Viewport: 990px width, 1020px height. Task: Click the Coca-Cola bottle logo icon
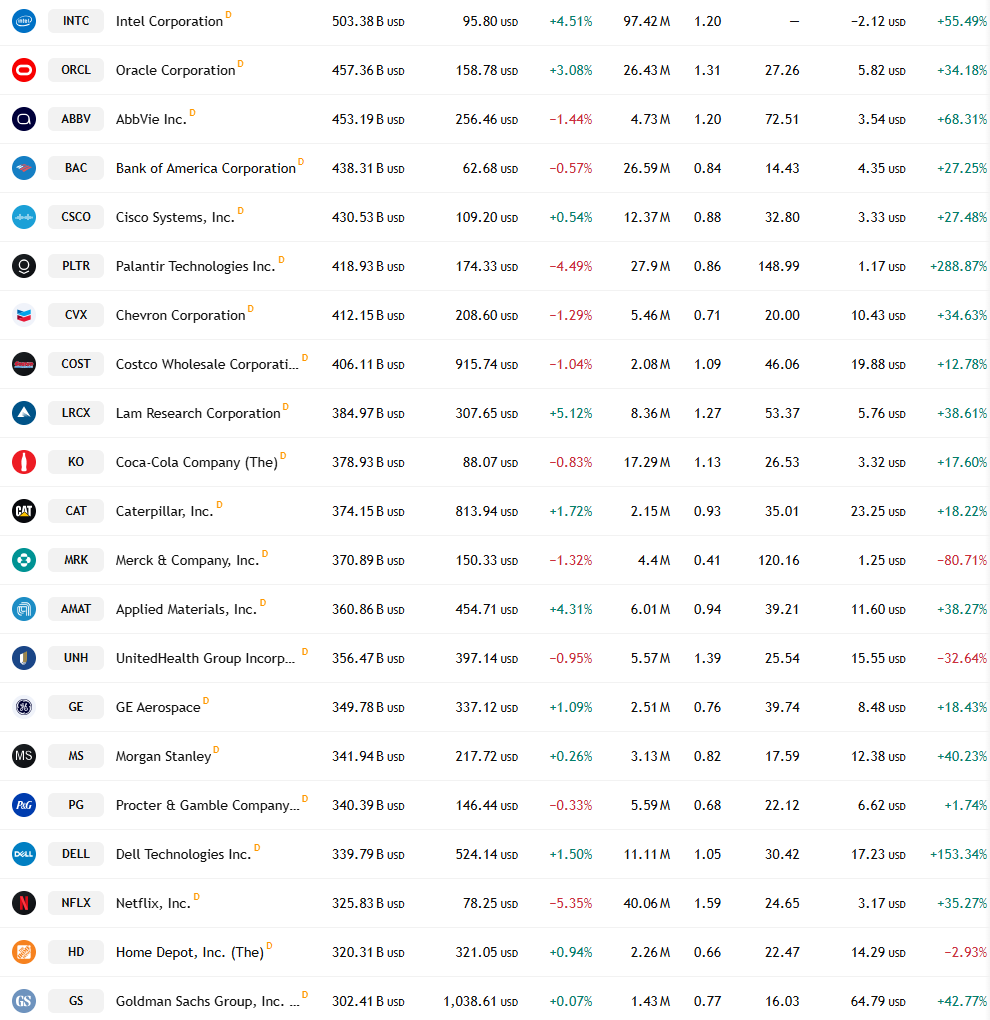24,462
